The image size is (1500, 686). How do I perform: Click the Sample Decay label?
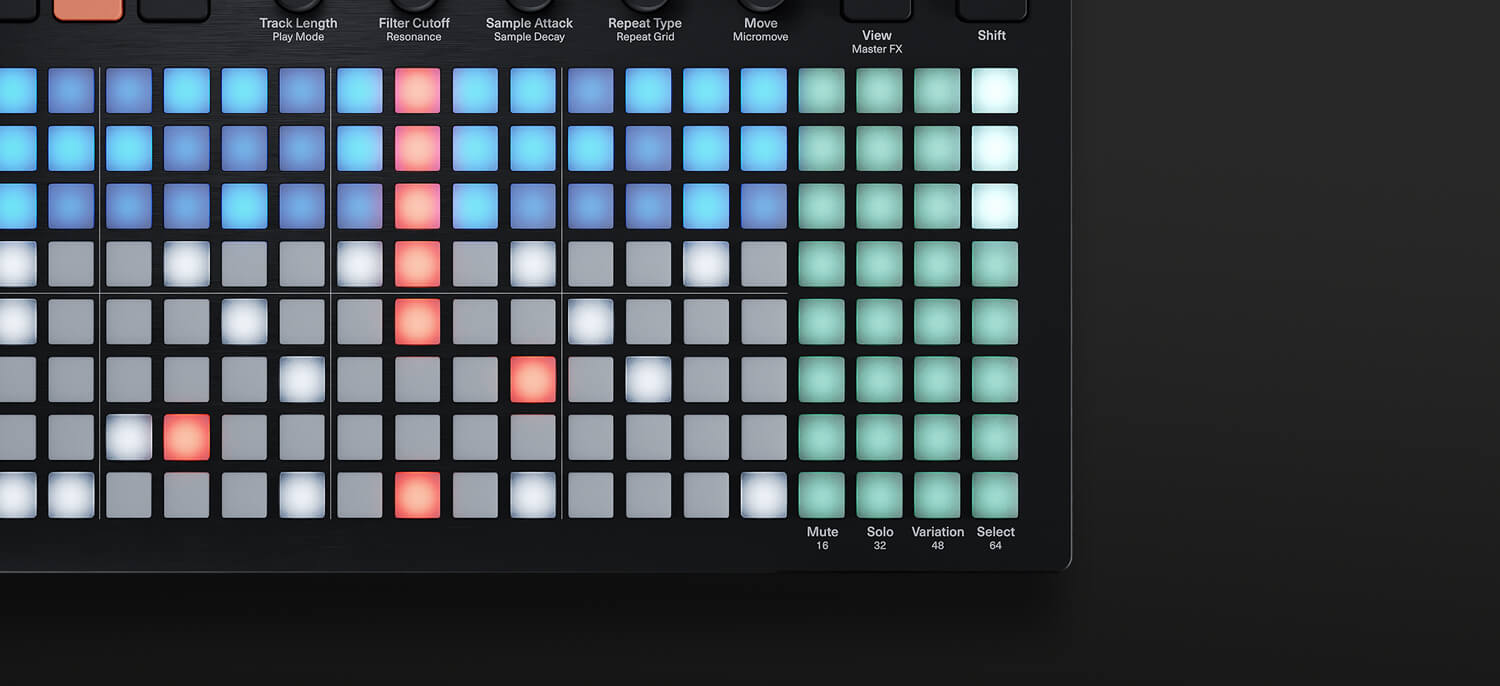point(529,37)
